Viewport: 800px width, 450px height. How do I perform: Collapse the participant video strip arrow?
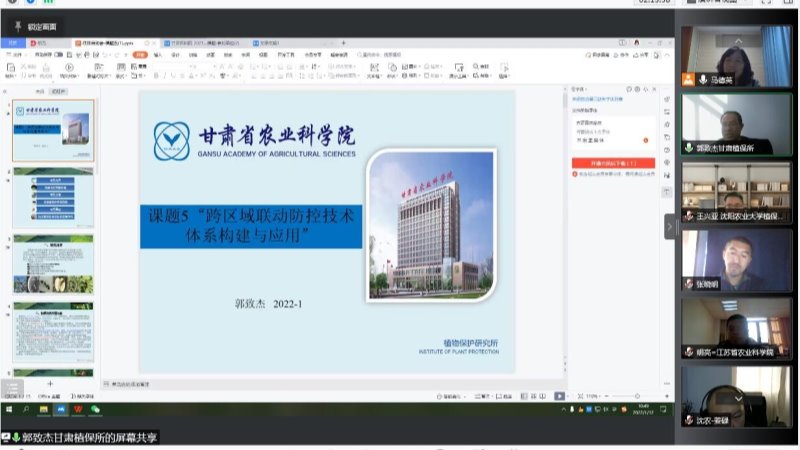tap(671, 226)
